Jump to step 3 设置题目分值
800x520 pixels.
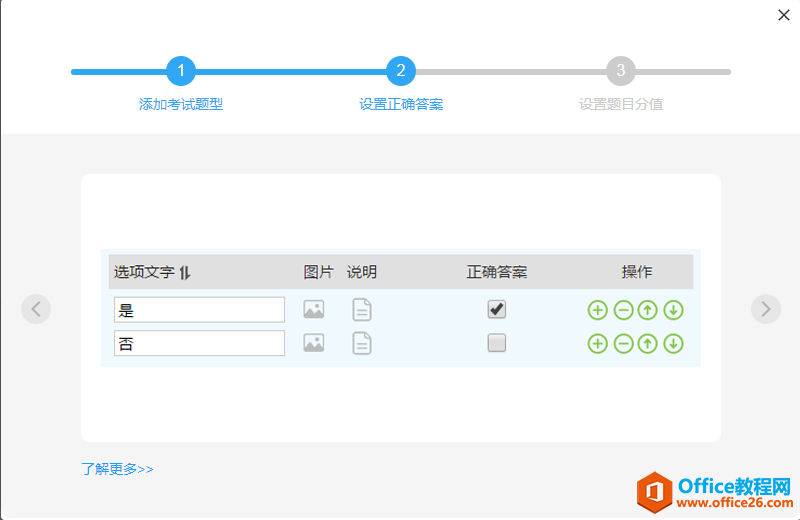point(620,71)
